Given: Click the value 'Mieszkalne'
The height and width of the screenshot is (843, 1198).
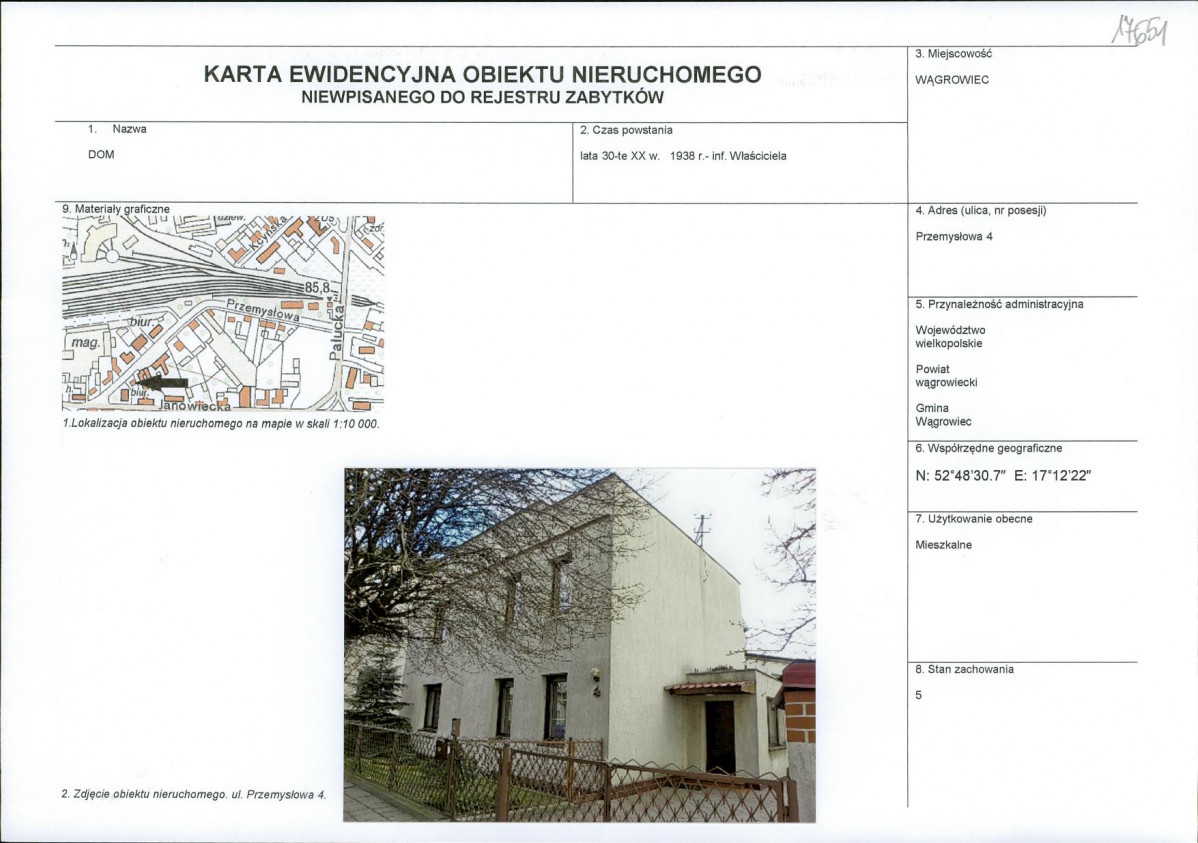Looking at the screenshot, I should point(944,545).
